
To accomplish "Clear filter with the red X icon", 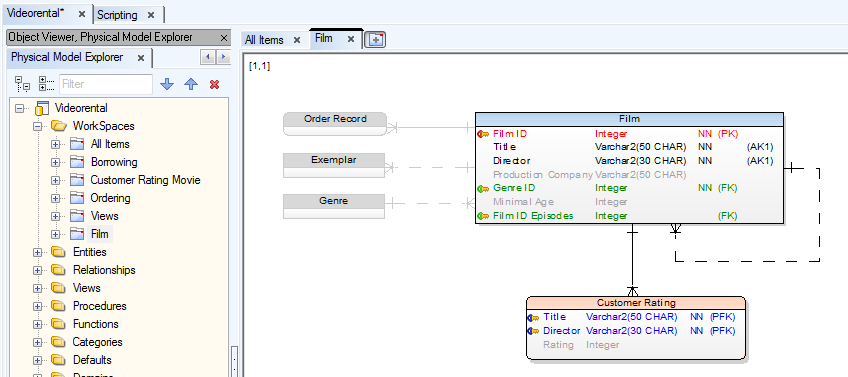I will 214,84.
